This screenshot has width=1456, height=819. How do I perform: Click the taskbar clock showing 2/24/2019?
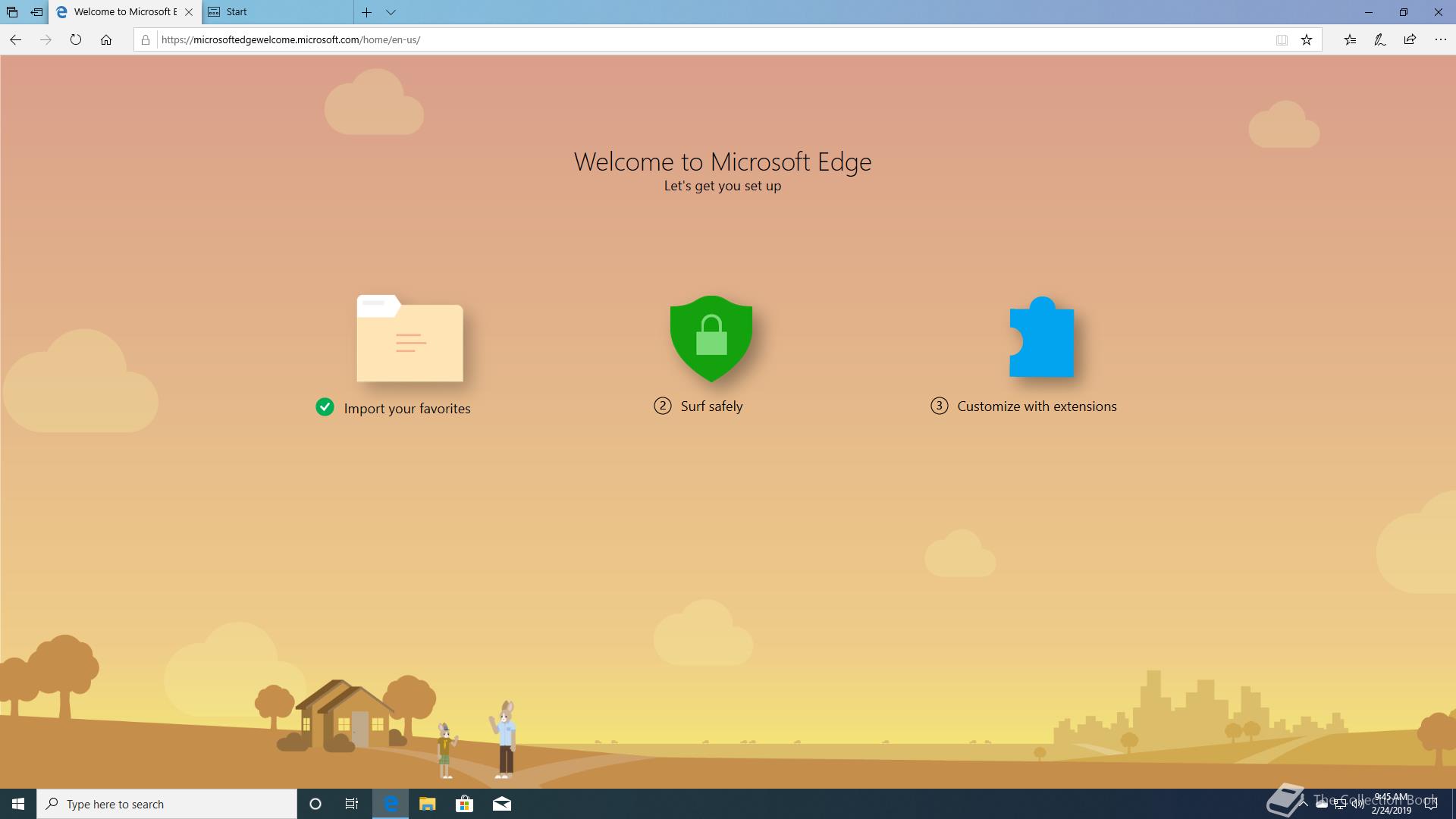1391,804
